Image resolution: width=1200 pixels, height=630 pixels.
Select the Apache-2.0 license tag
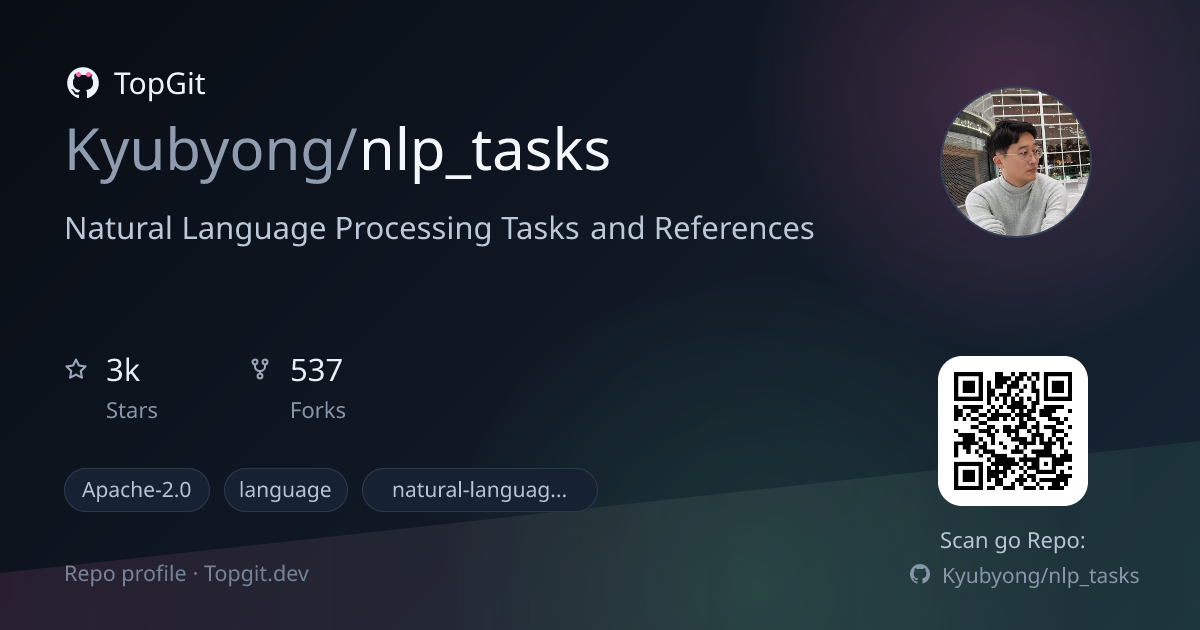click(136, 490)
